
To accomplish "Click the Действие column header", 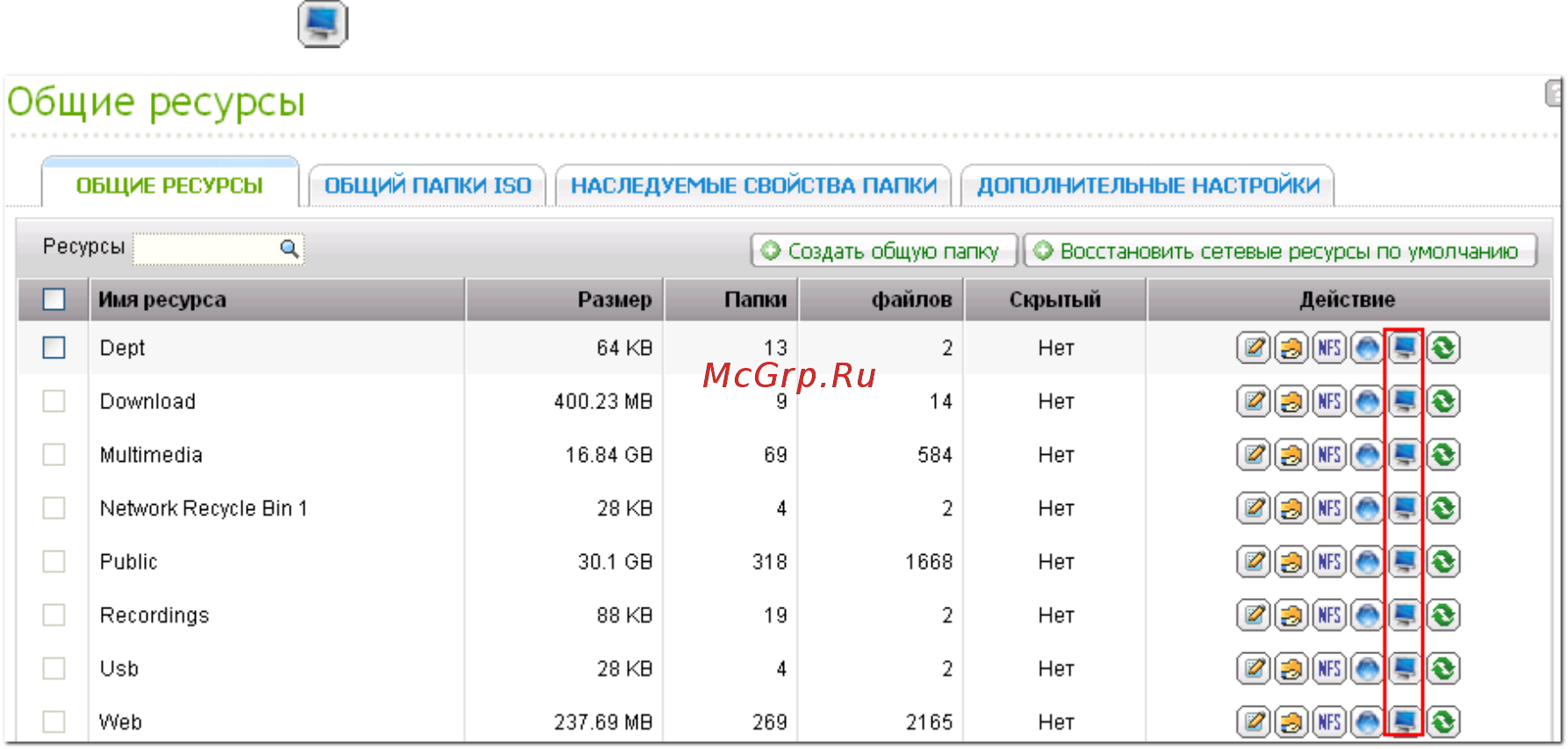I will click(x=1348, y=299).
